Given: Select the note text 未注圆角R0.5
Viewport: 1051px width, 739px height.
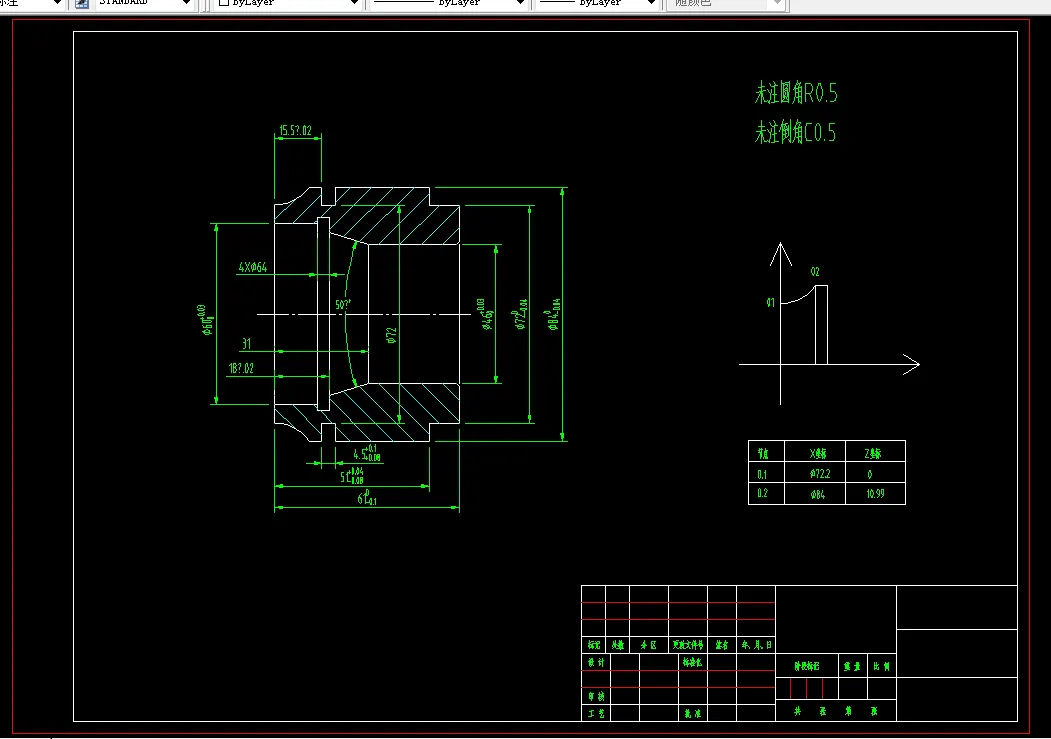Looking at the screenshot, I should [796, 92].
